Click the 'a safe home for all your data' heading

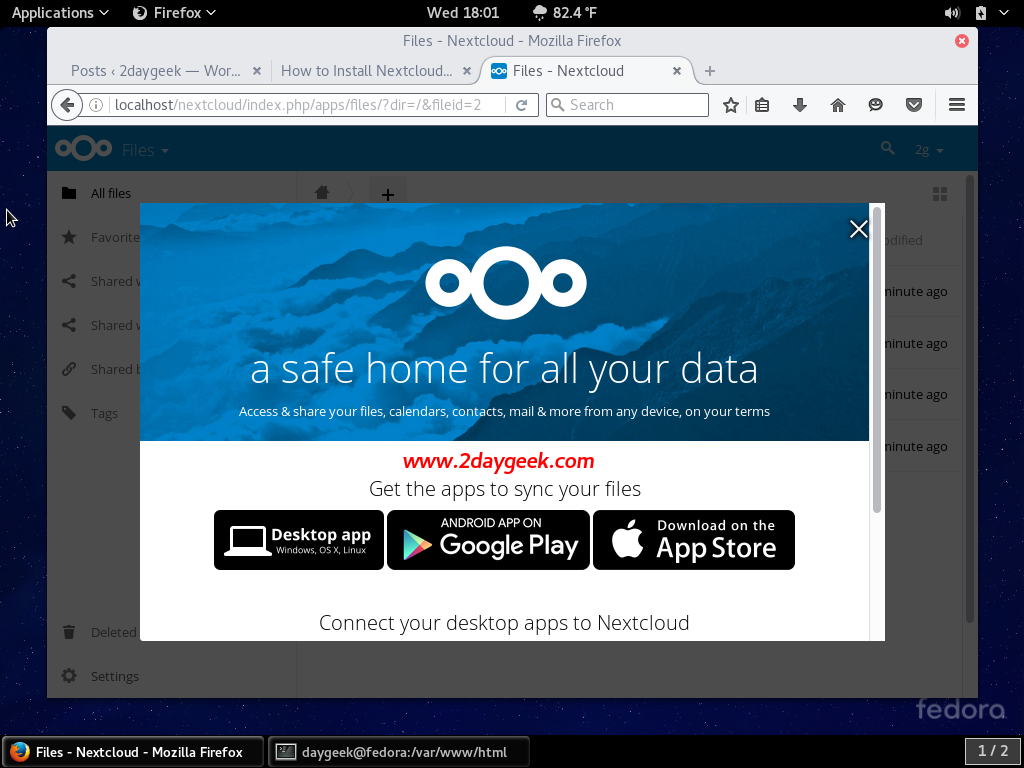(x=504, y=370)
